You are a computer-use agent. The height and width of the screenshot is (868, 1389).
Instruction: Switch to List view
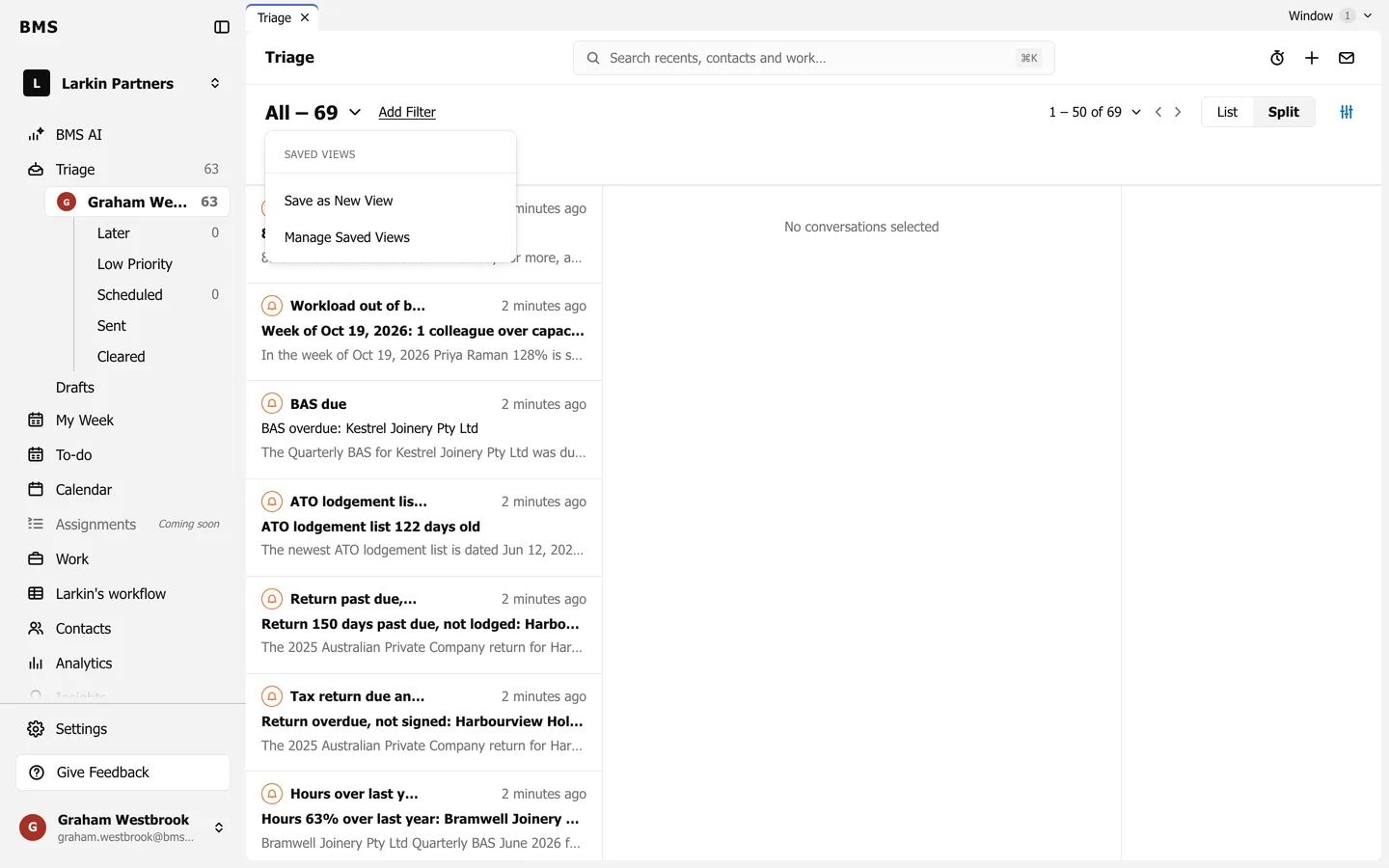tap(1227, 112)
